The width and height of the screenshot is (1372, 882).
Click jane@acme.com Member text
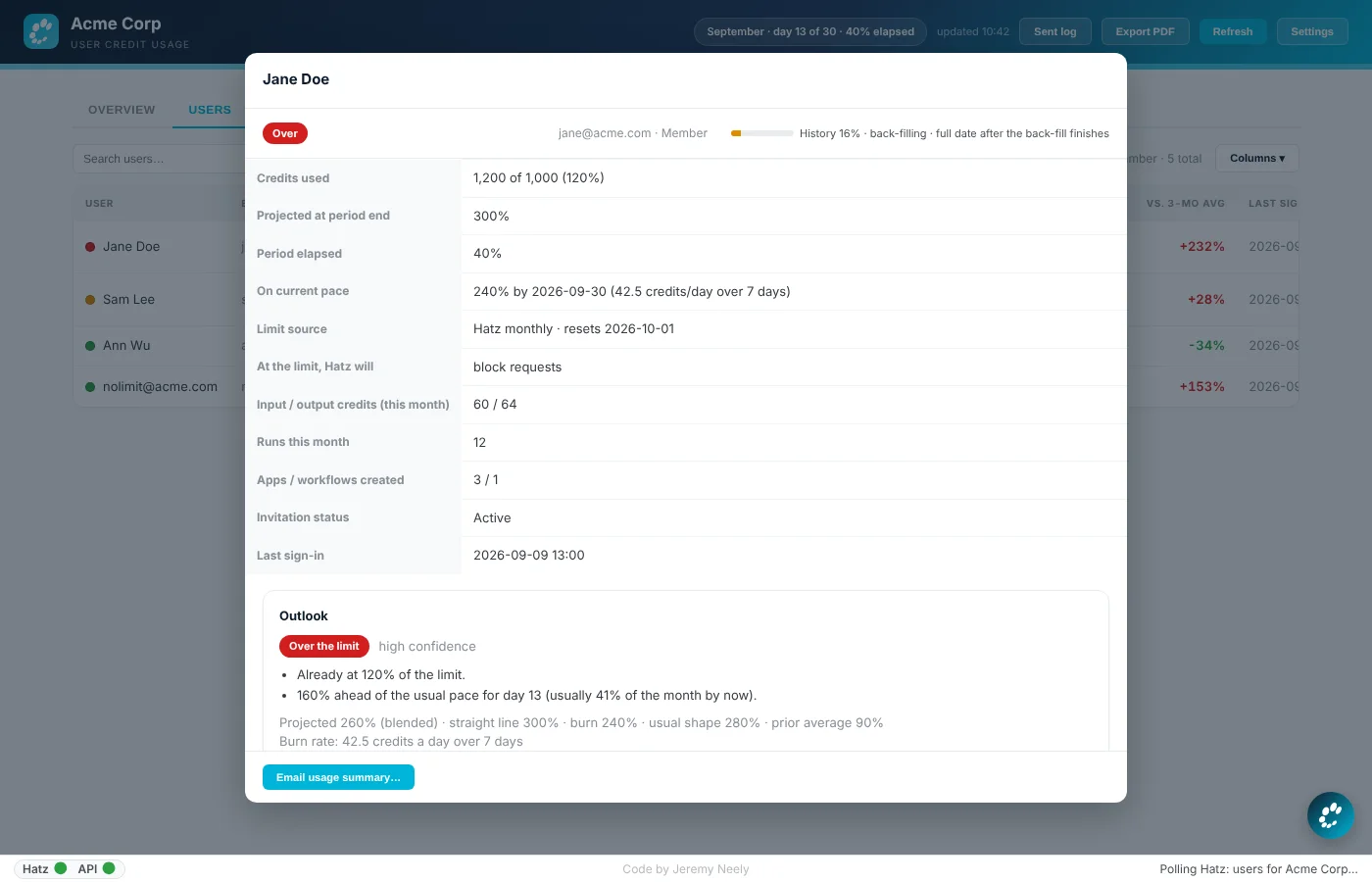(x=633, y=133)
